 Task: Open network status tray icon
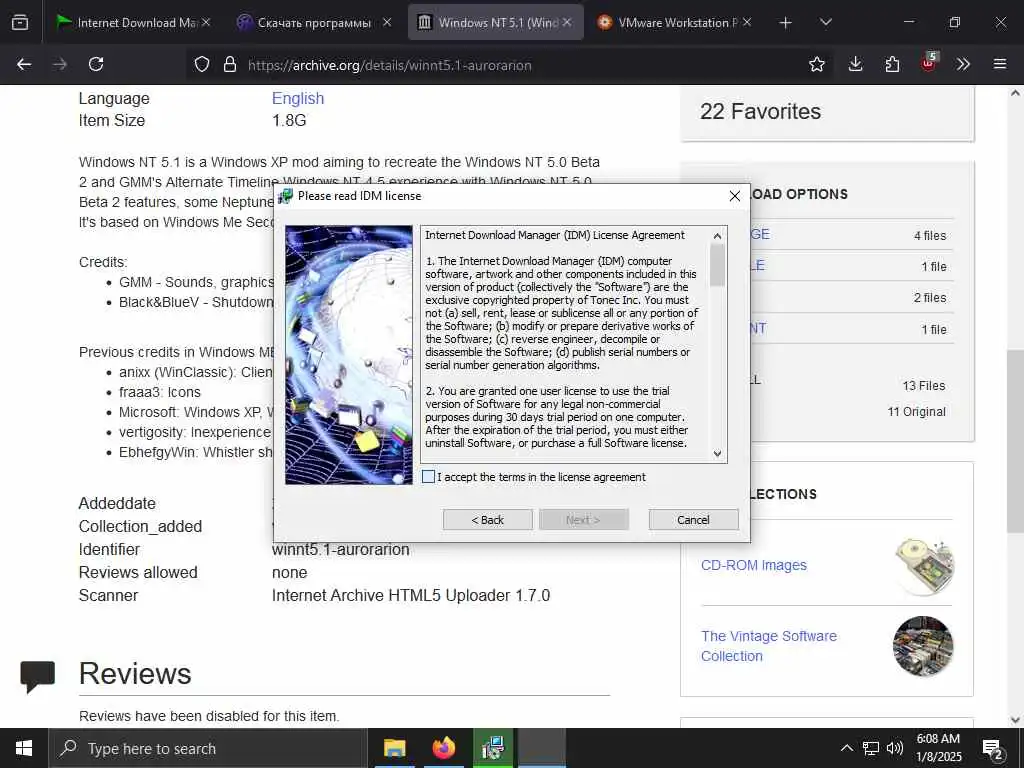pyautogui.click(x=871, y=748)
